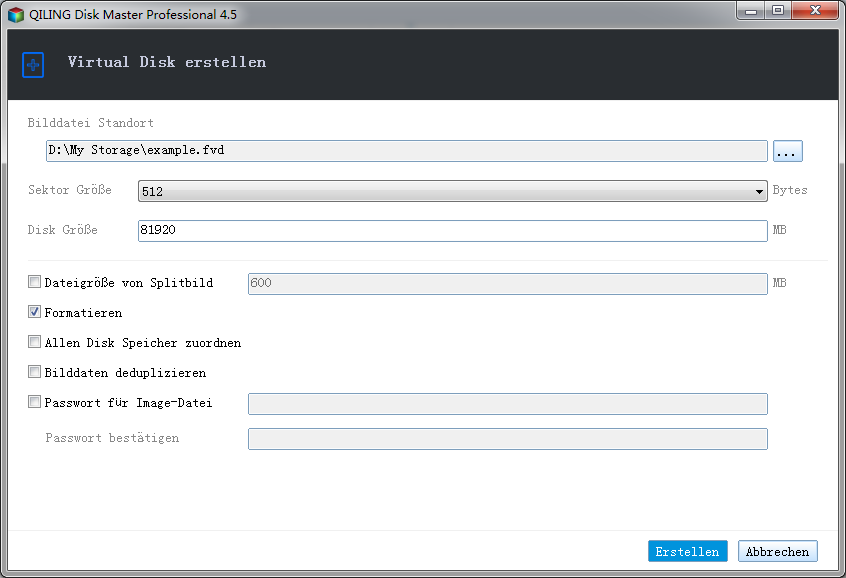This screenshot has height=578, width=846.
Task: Click the blue plus Virtual Disk icon
Action: click(33, 65)
